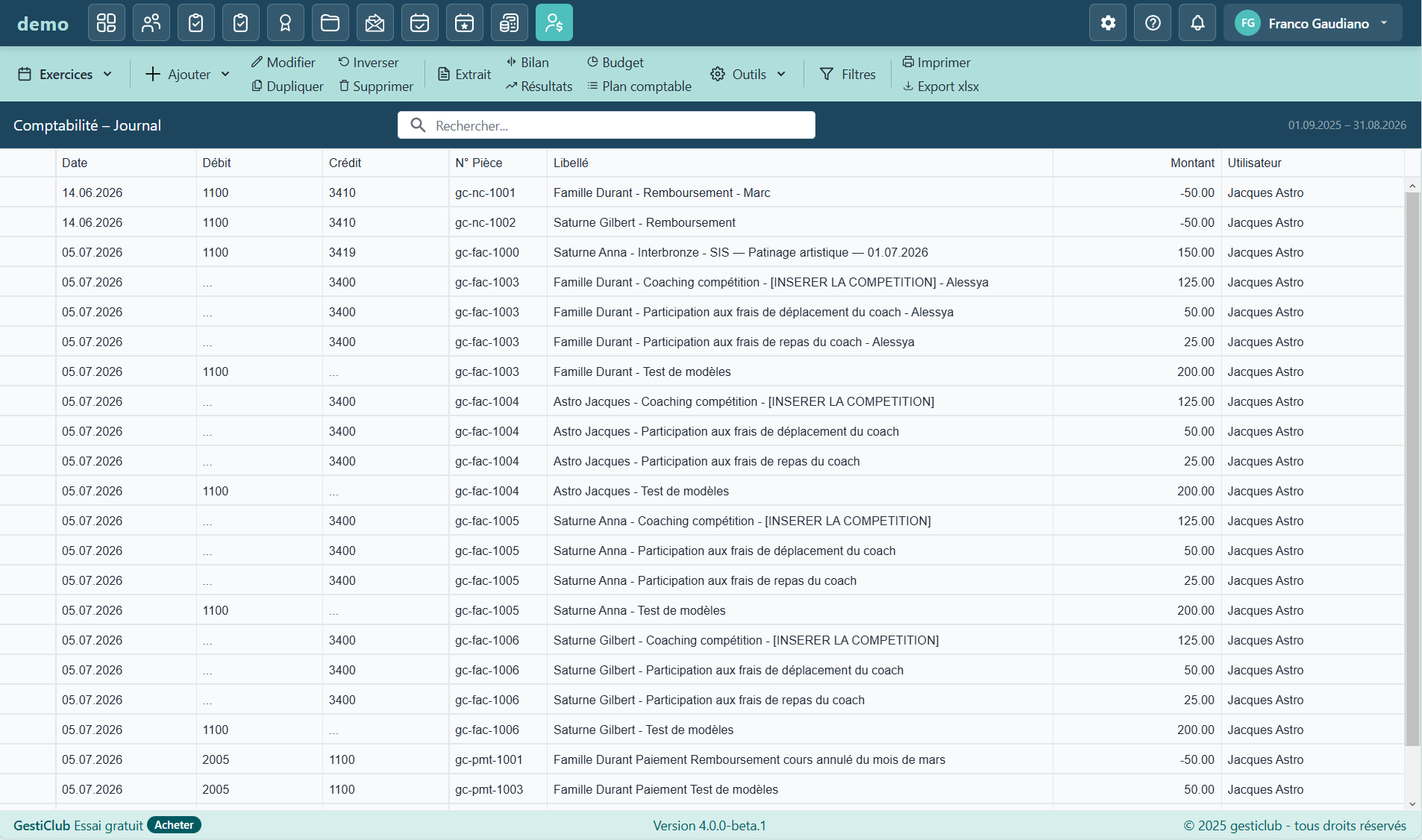
Task: Click the period 01.09.2025 – 31.08.2026
Action: tap(1347, 125)
